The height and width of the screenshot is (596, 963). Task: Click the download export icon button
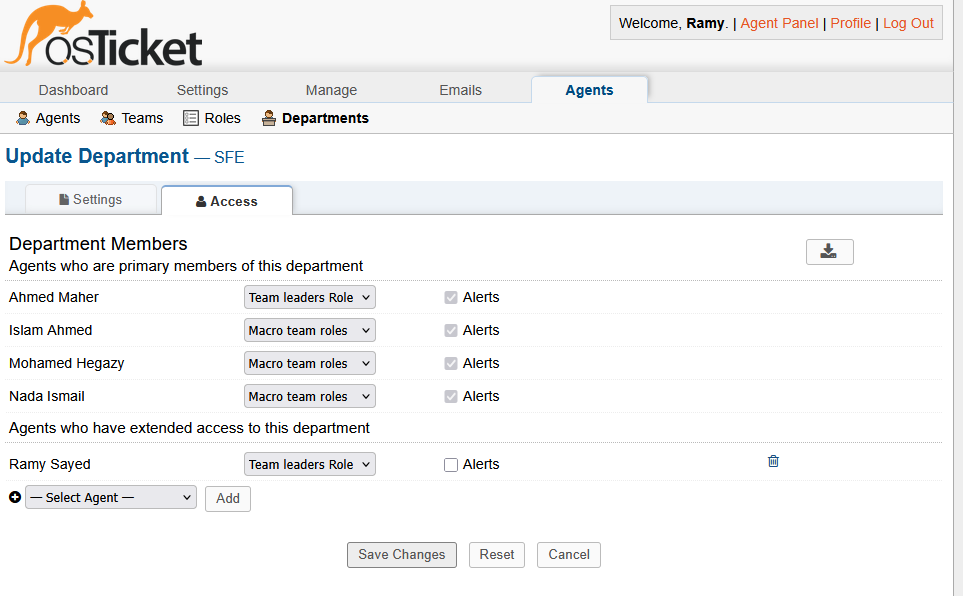click(x=829, y=251)
